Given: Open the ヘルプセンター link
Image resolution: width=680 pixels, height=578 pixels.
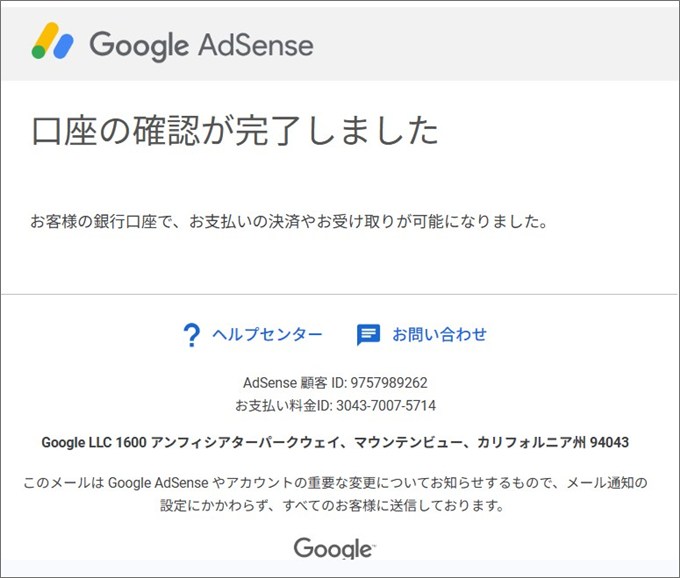Looking at the screenshot, I should [x=267, y=334].
